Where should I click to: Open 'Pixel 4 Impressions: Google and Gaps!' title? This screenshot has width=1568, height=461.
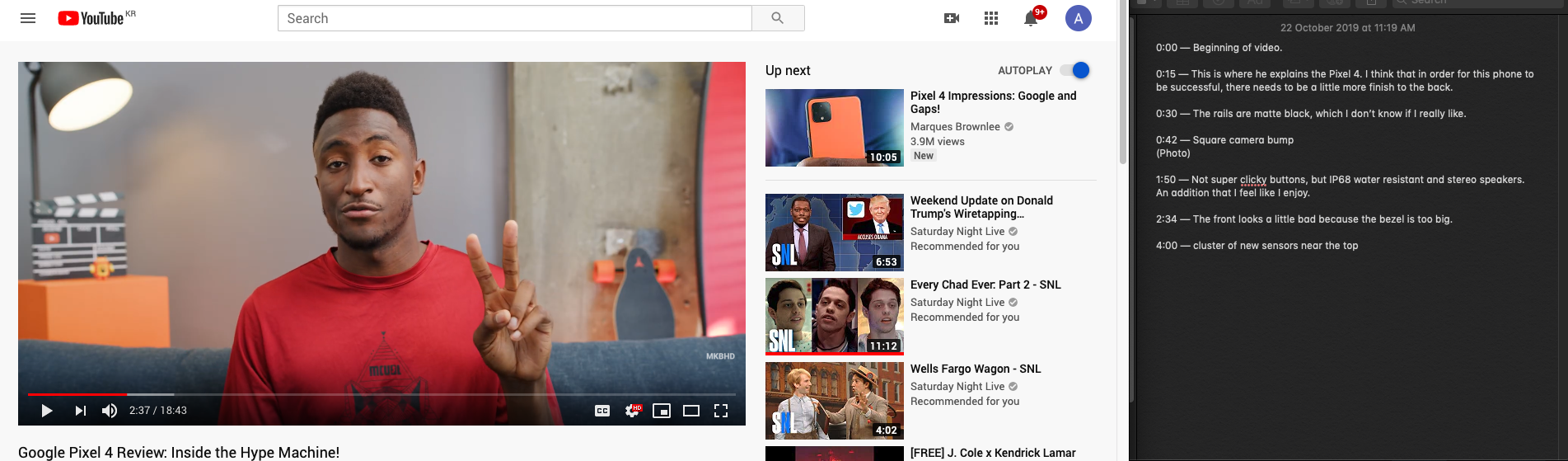tap(993, 102)
